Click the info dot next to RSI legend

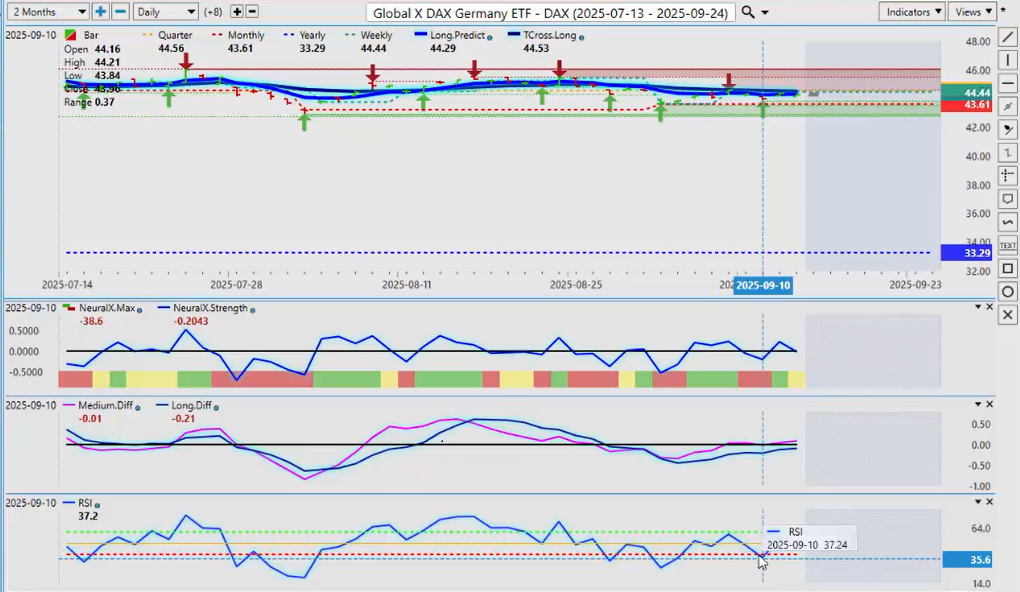click(x=97, y=505)
